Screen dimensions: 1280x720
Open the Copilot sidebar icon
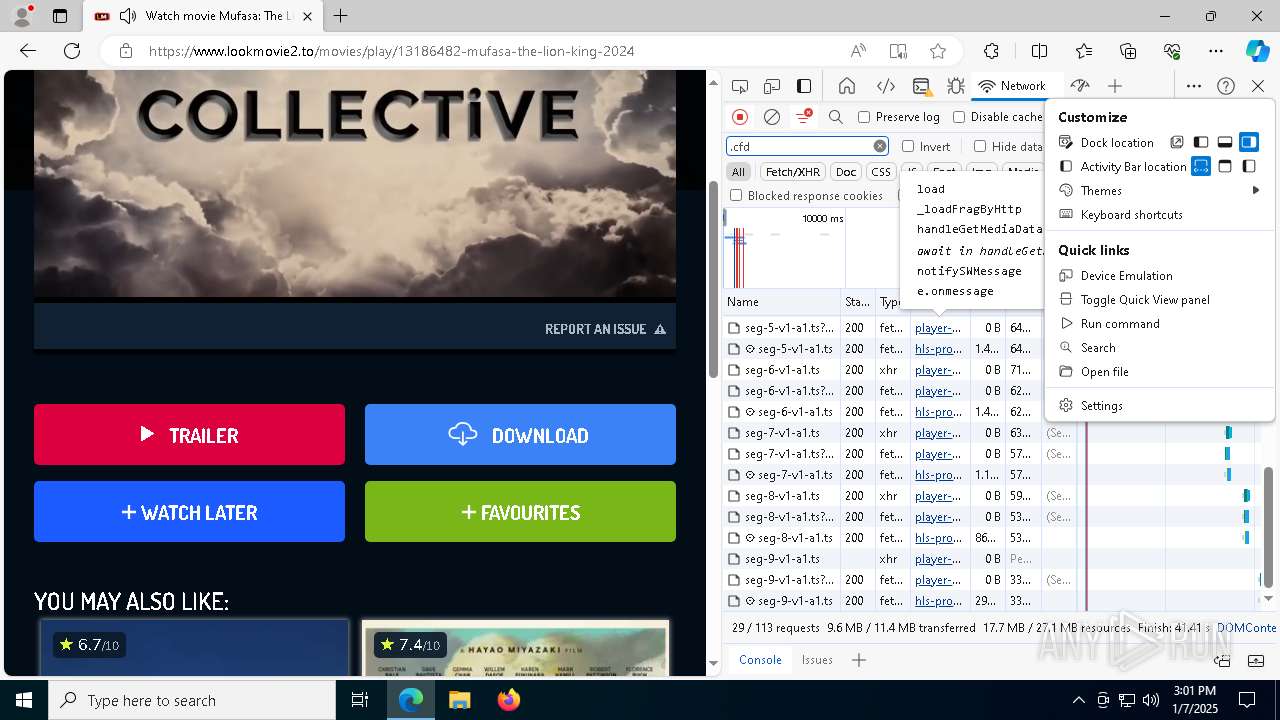point(1257,51)
